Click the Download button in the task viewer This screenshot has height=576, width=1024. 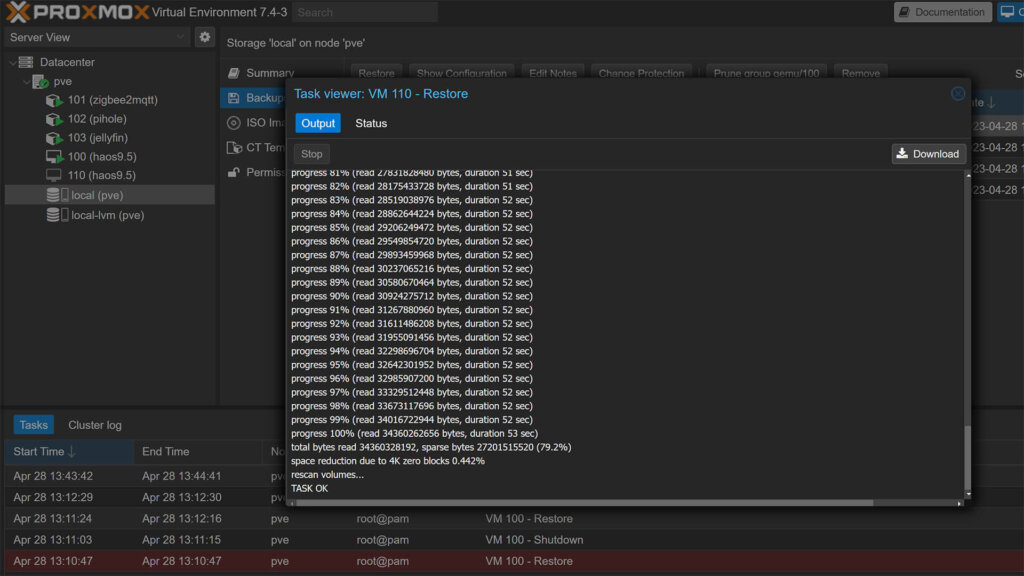click(x=928, y=153)
